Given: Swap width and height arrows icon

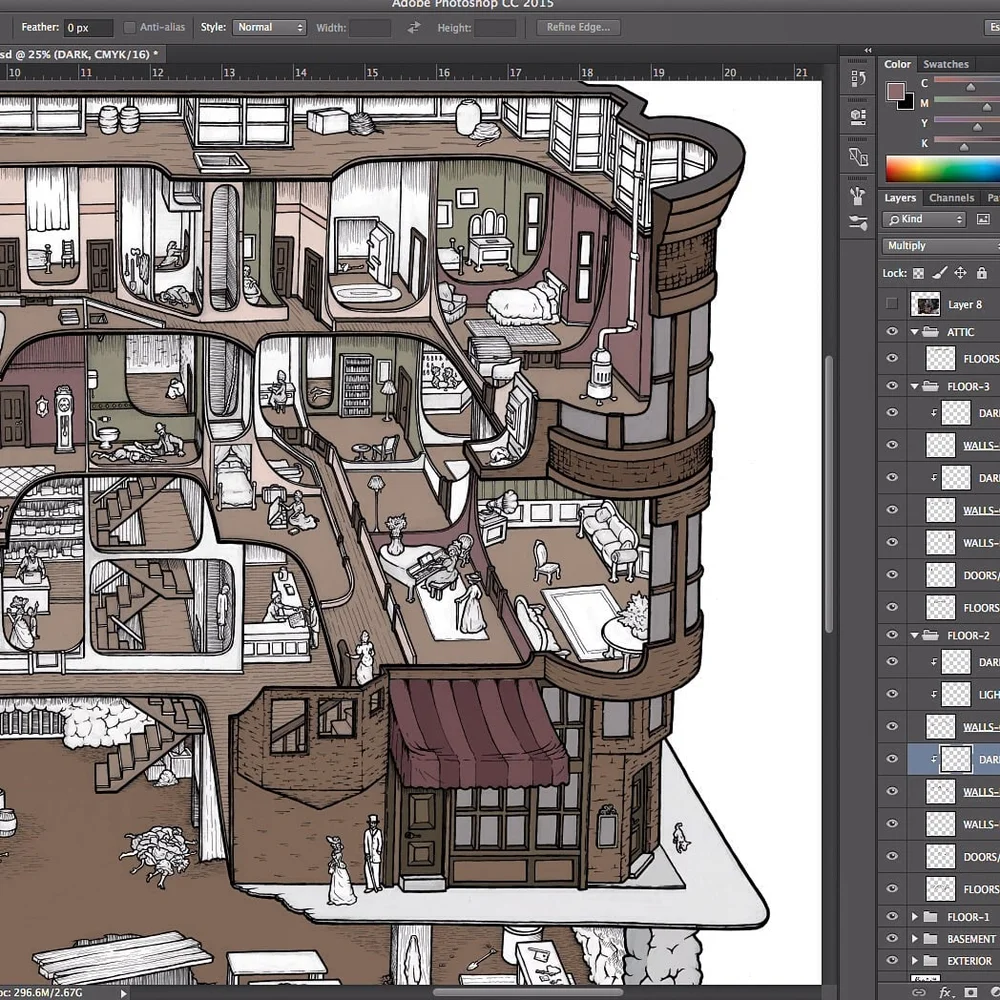Looking at the screenshot, I should [x=414, y=28].
